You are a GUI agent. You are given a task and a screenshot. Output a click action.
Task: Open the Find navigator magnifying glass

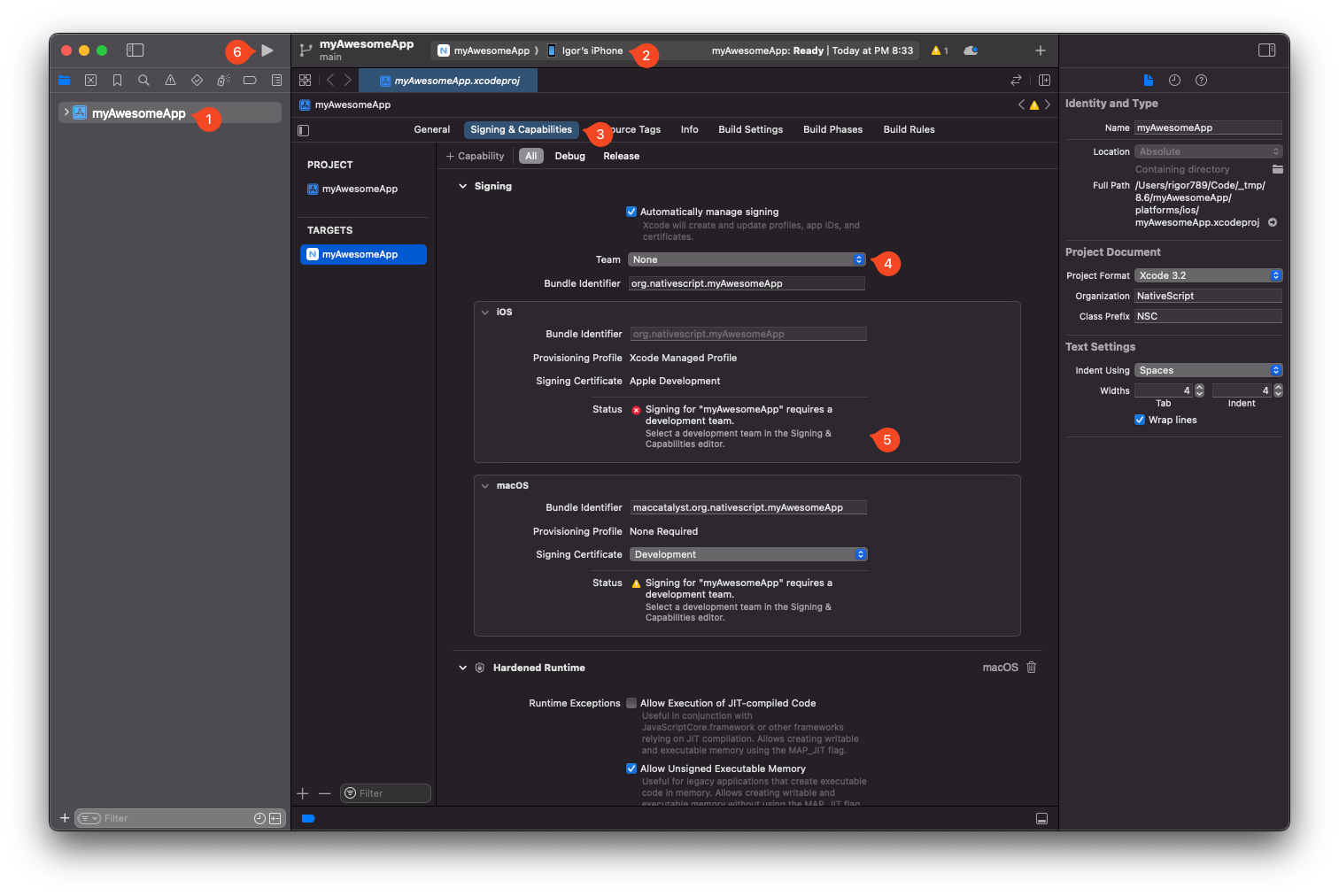143,80
